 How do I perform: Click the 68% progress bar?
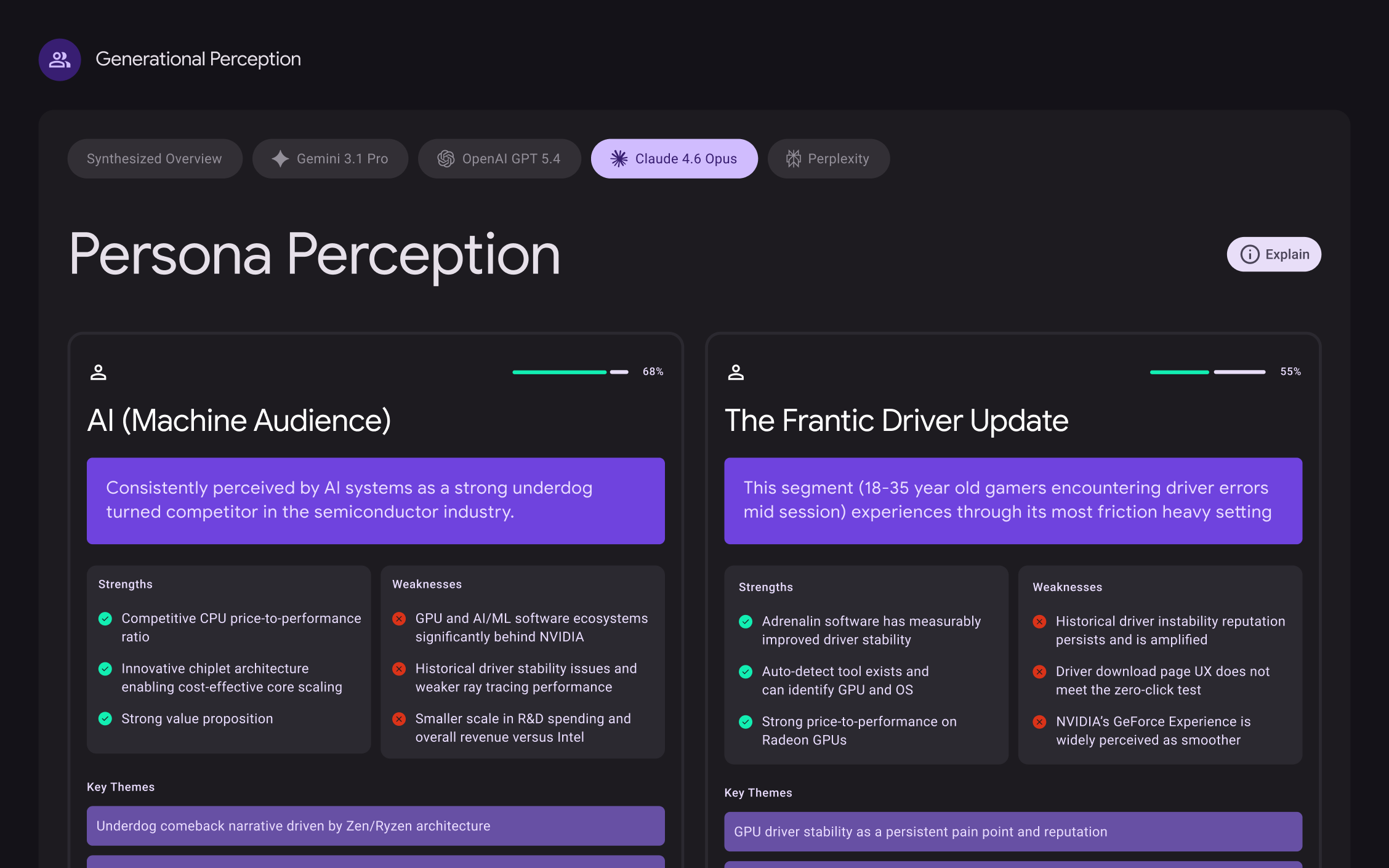point(570,372)
